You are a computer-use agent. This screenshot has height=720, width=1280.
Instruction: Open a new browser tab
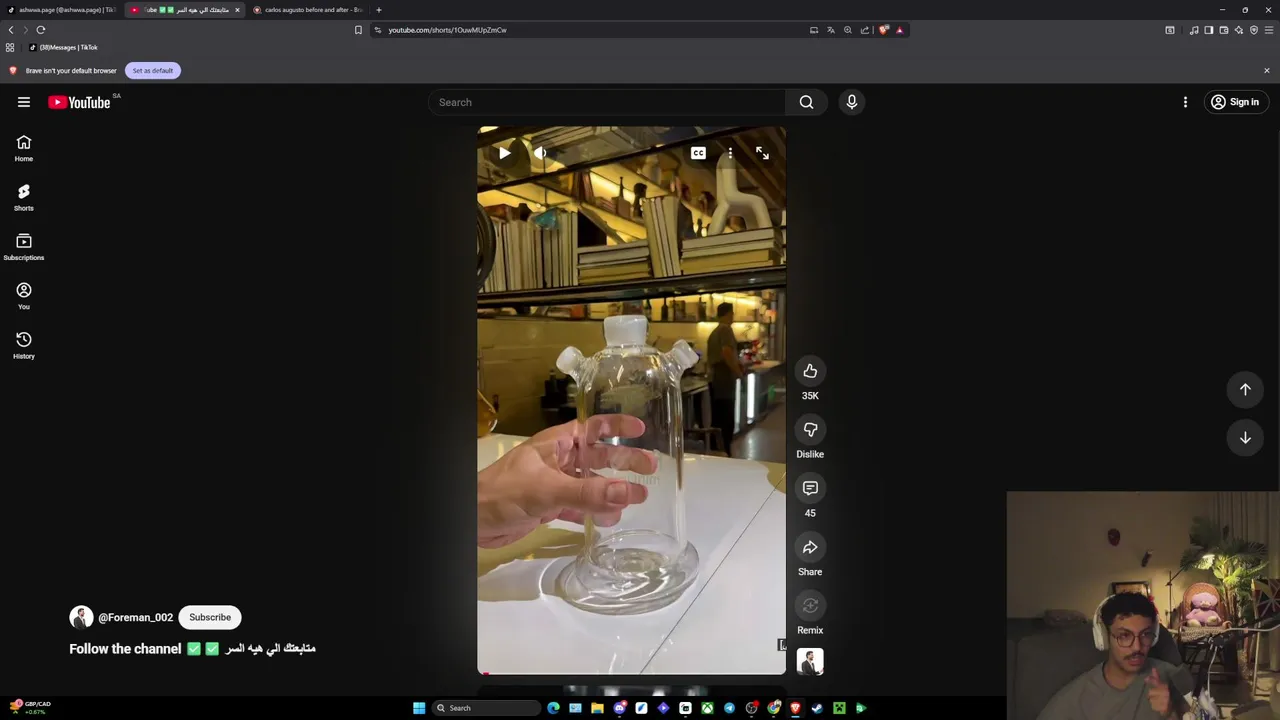click(379, 10)
